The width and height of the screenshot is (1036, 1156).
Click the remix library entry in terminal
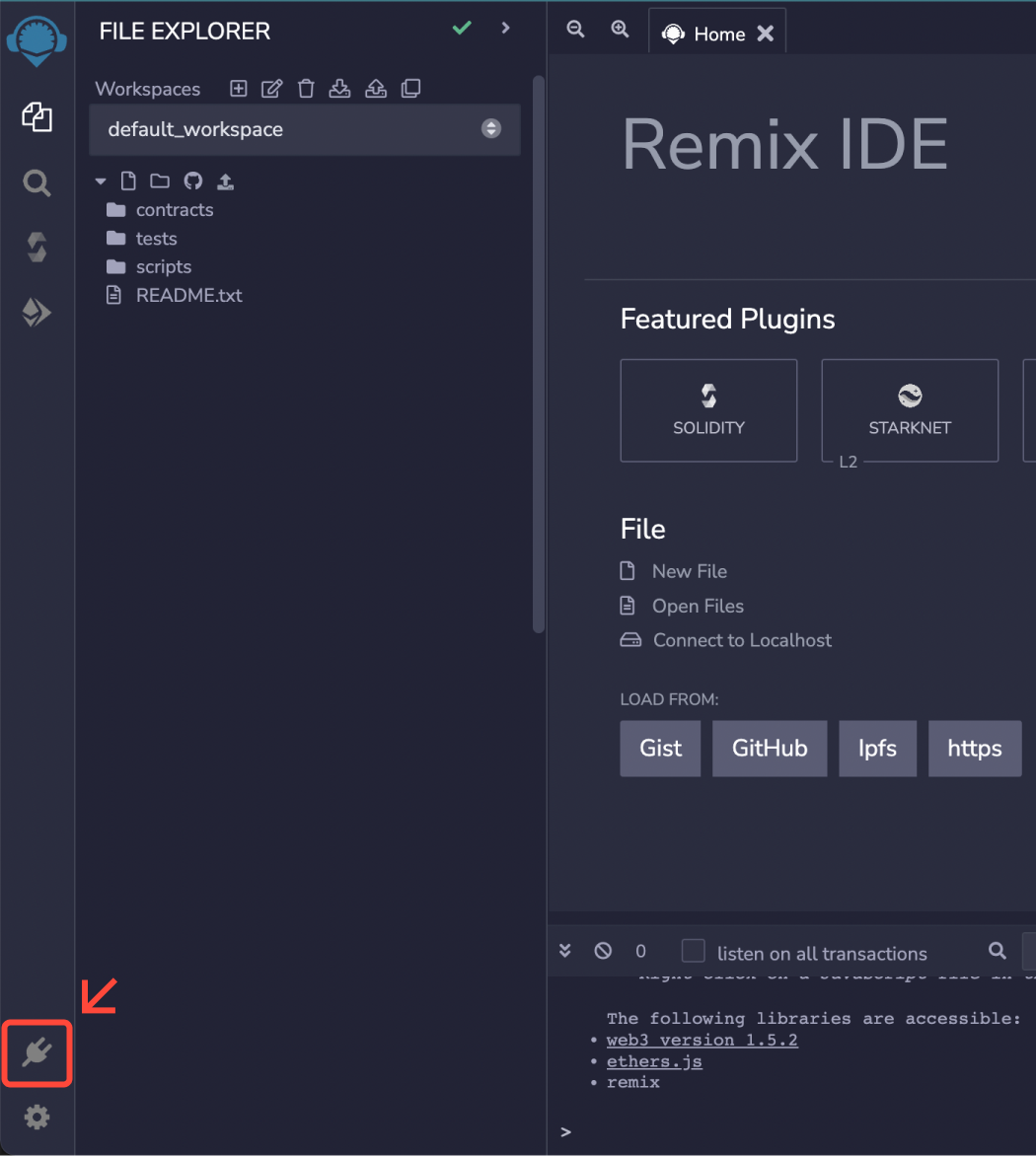click(x=633, y=1082)
